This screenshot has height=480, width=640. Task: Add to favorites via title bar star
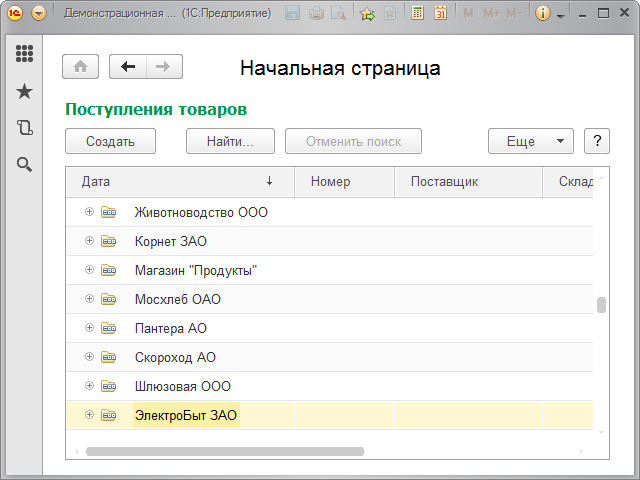pyautogui.click(x=367, y=14)
